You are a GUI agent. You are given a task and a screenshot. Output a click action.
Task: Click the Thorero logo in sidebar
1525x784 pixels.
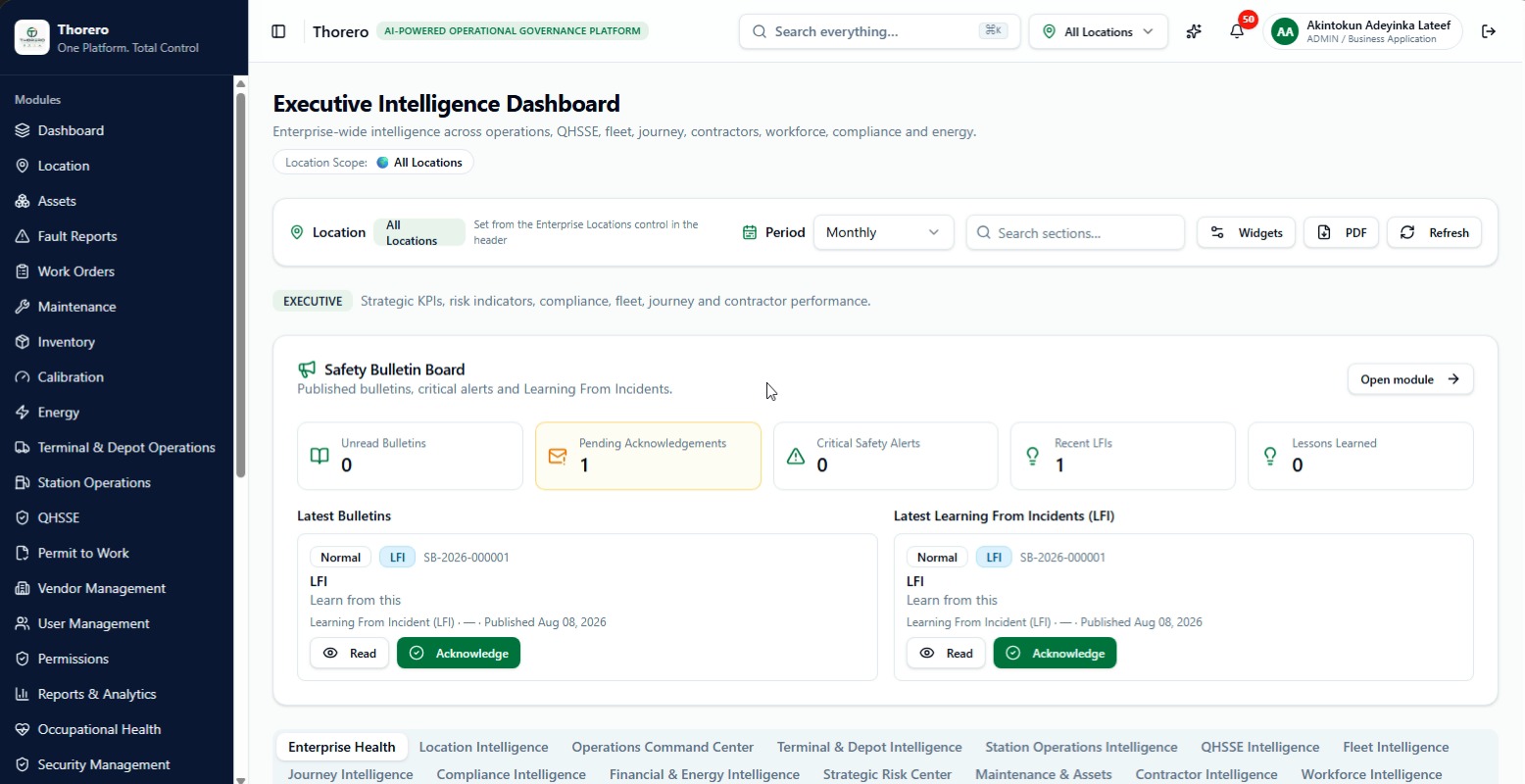[31, 37]
